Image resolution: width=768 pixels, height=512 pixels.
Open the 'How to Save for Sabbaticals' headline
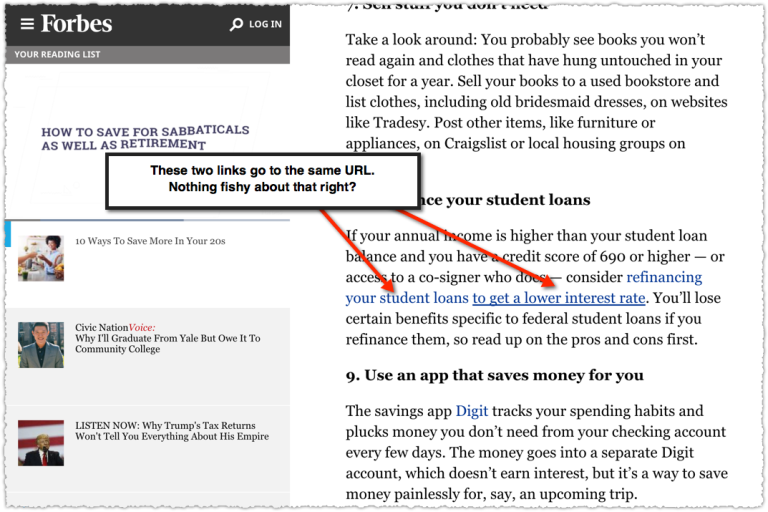(145, 138)
